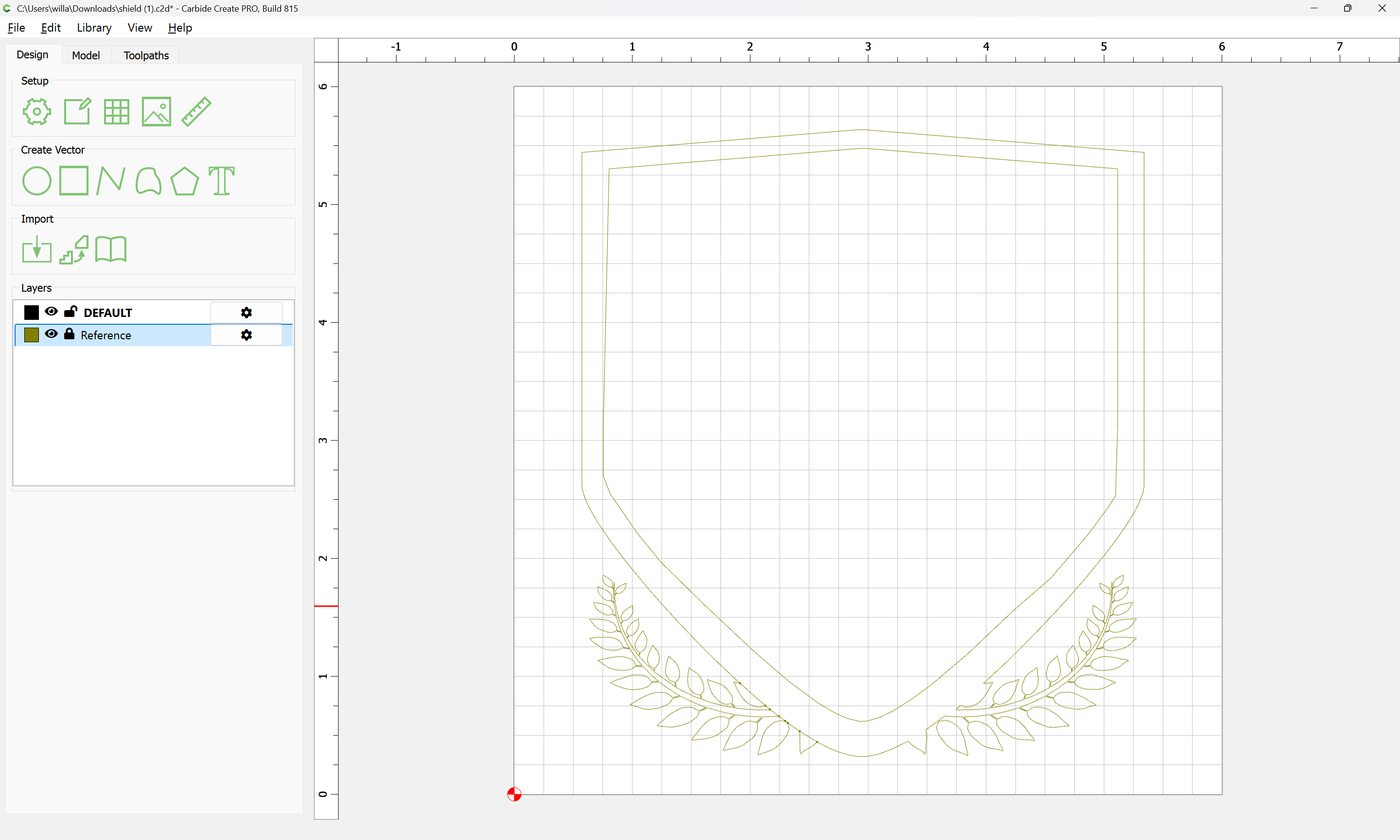Open the design library book icon
This screenshot has height=840, width=1400.
111,250
